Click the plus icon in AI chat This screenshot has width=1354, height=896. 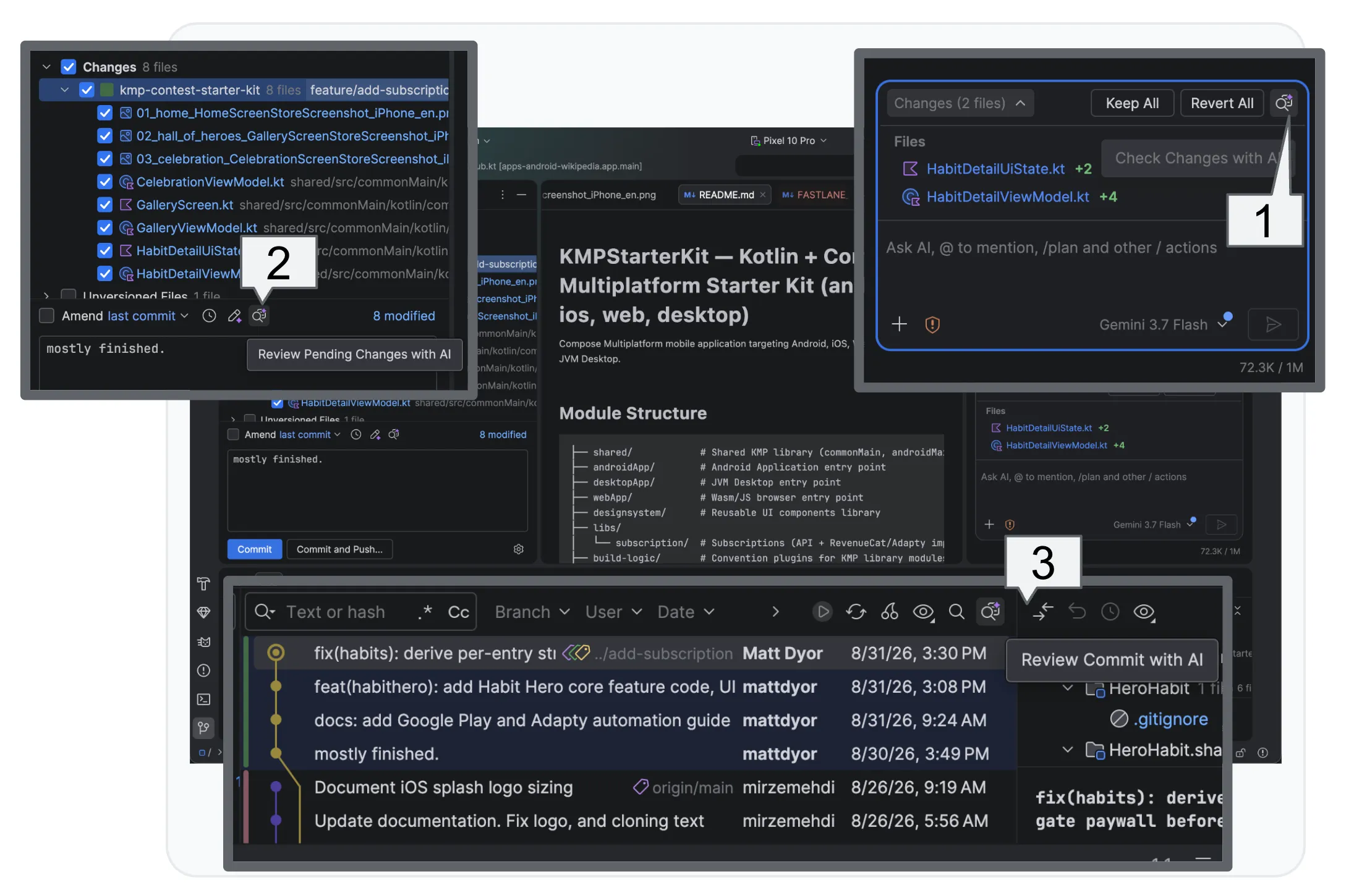pos(900,324)
